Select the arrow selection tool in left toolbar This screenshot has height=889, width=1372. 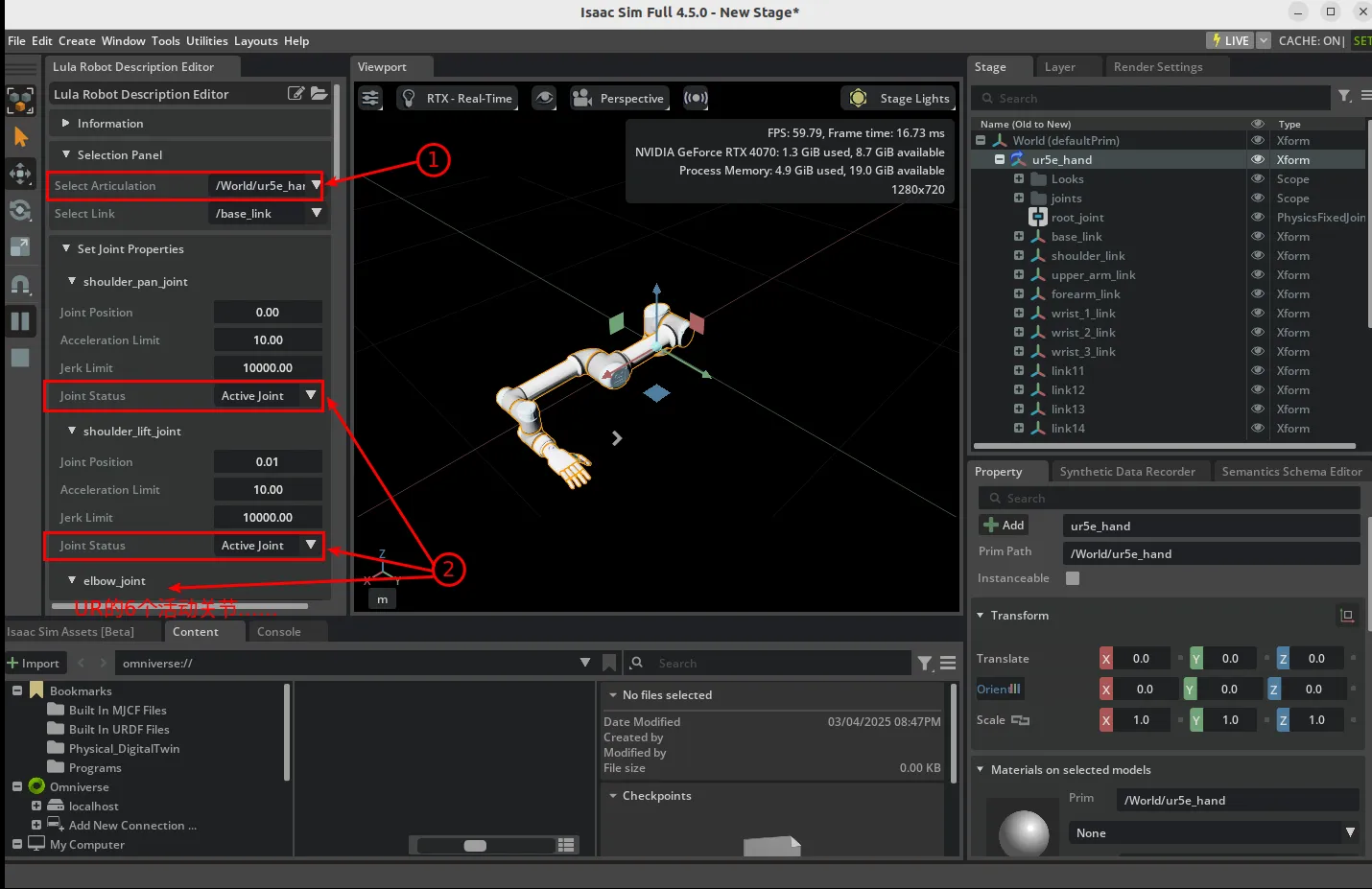pyautogui.click(x=20, y=137)
